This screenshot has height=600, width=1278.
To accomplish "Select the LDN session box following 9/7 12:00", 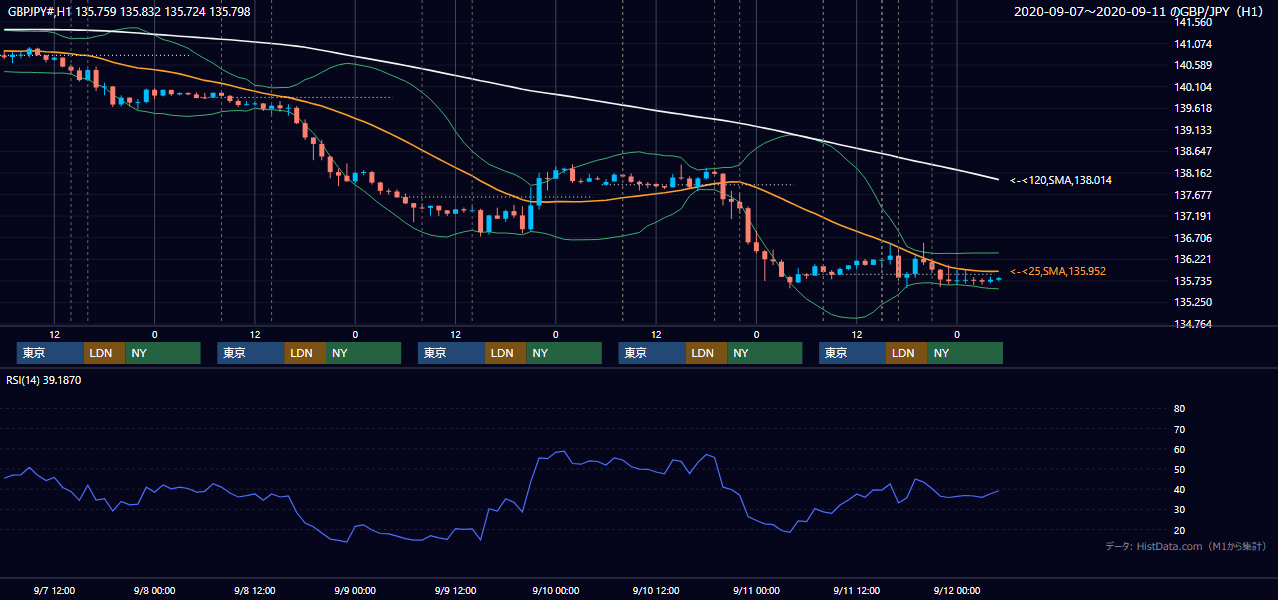I will tap(104, 353).
